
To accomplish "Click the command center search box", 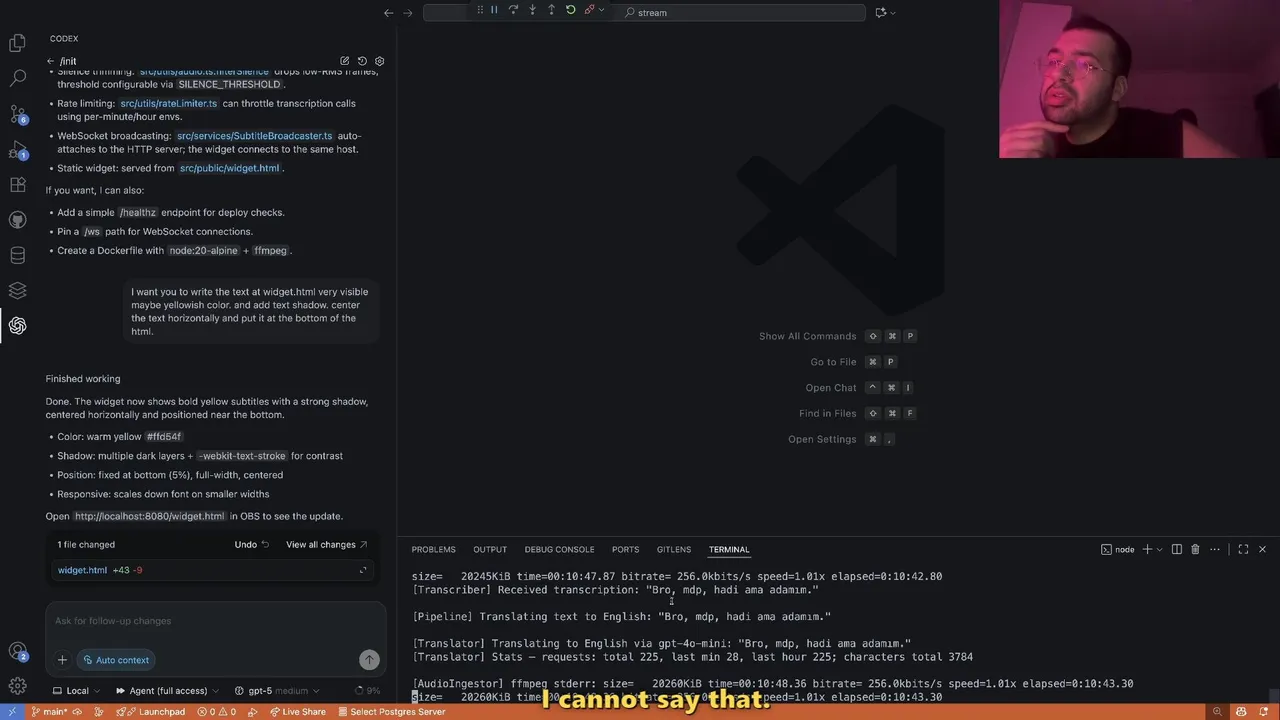I will (644, 12).
